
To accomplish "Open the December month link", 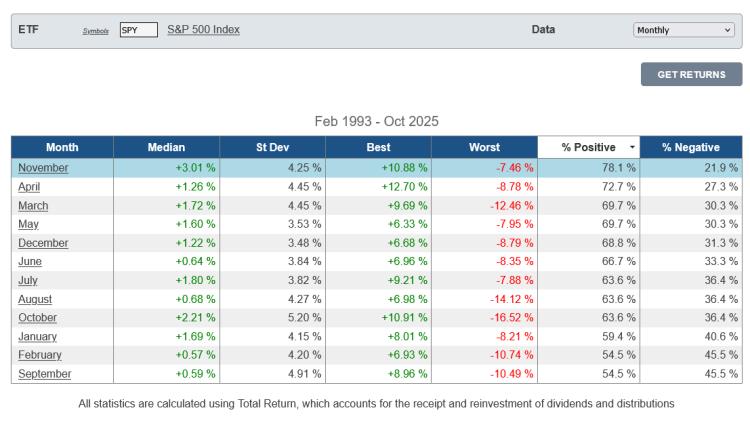I will (43, 243).
